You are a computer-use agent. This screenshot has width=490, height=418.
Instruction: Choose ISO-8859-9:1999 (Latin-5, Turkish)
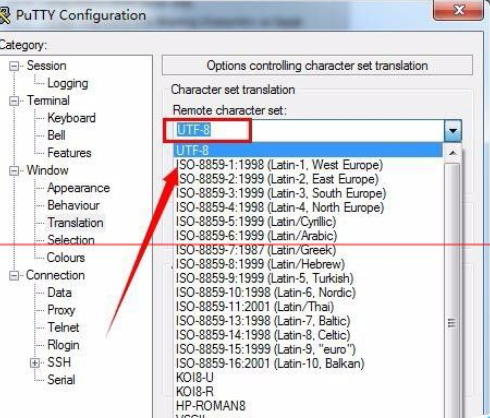(265, 278)
